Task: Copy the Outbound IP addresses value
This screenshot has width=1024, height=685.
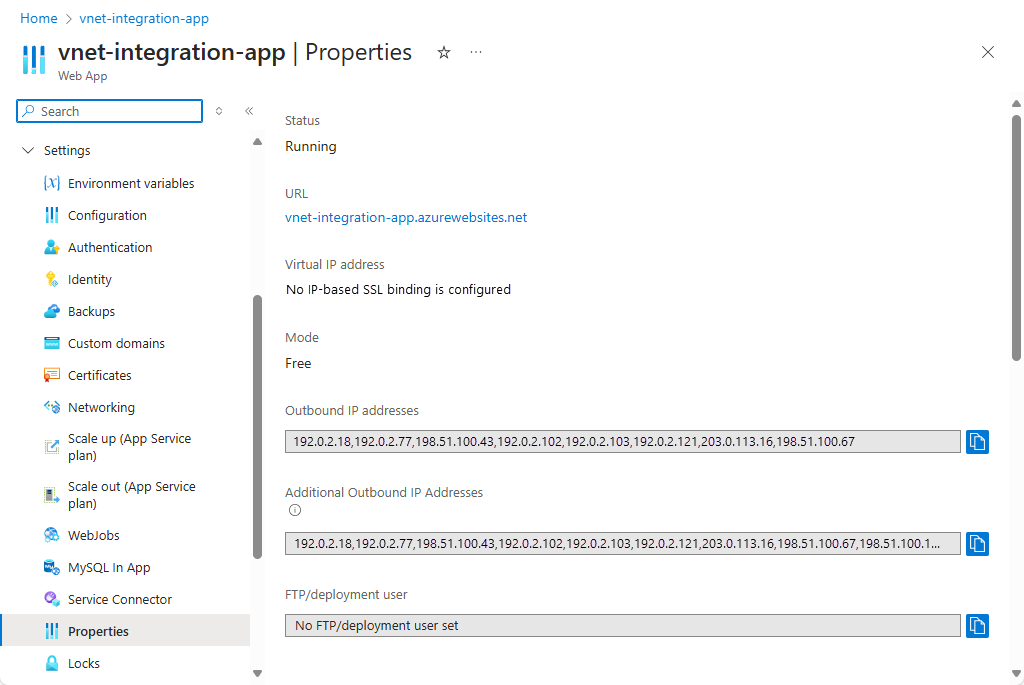Action: coord(977,442)
